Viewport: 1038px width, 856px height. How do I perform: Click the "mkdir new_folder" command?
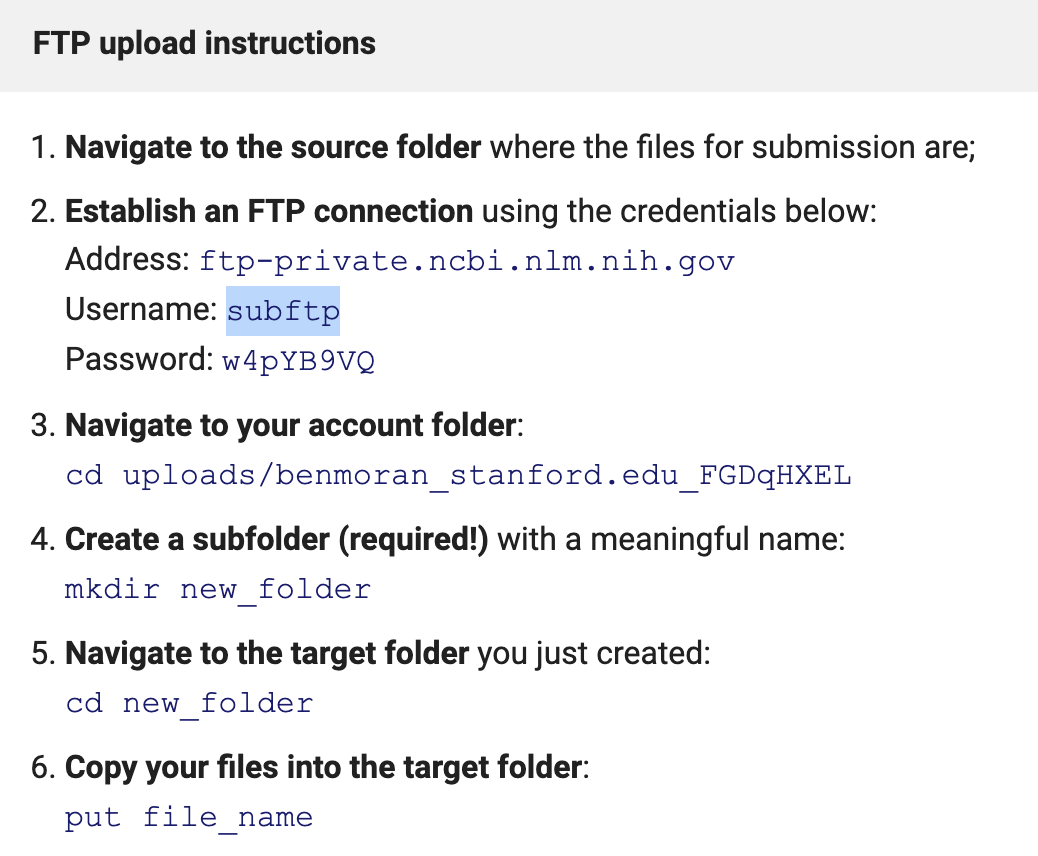click(x=217, y=589)
